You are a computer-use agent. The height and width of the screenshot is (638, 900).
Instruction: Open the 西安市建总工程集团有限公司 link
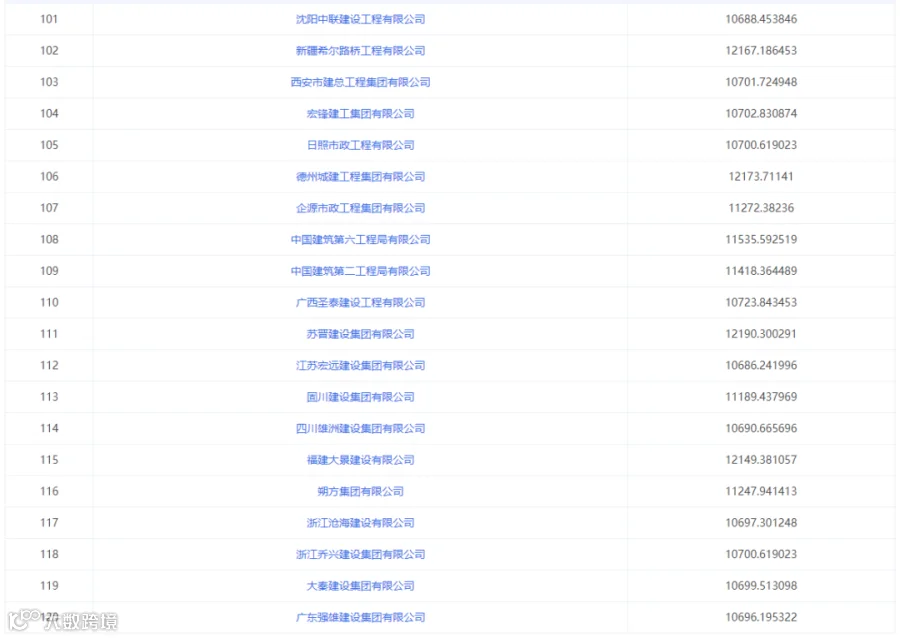tap(360, 82)
